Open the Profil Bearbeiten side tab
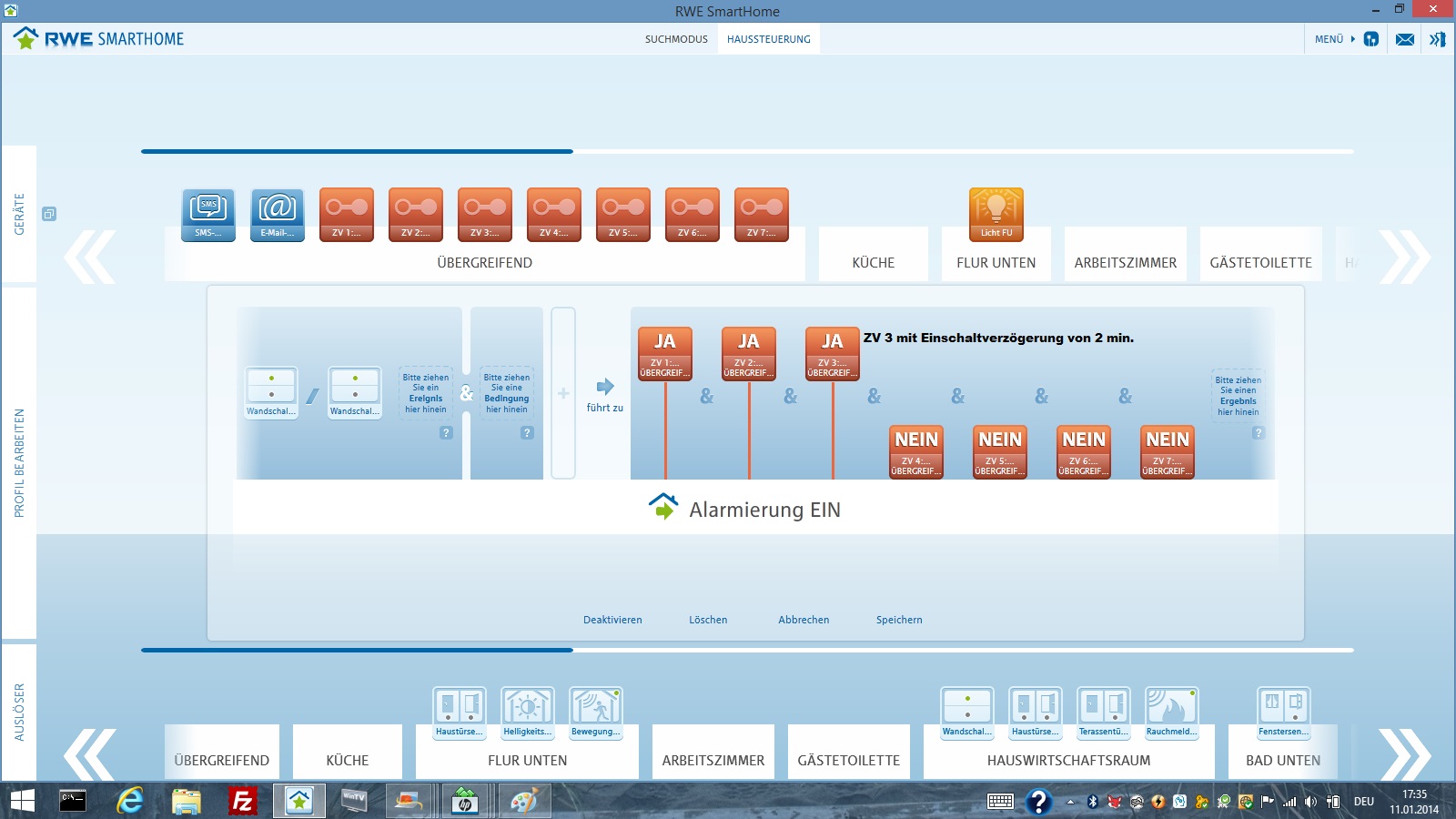Image resolution: width=1456 pixels, height=819 pixels. click(x=19, y=463)
